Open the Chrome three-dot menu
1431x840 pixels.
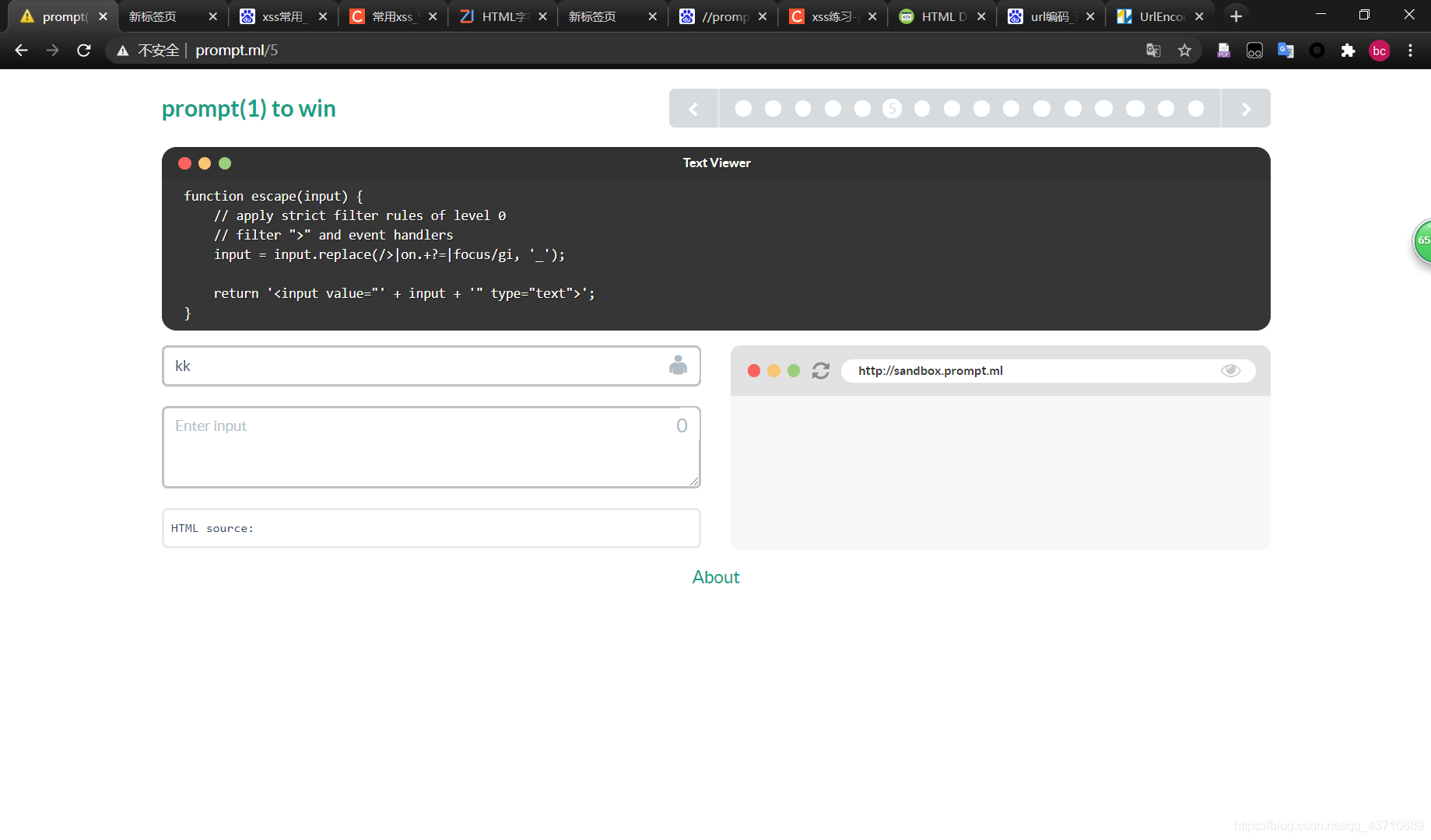pyautogui.click(x=1410, y=51)
